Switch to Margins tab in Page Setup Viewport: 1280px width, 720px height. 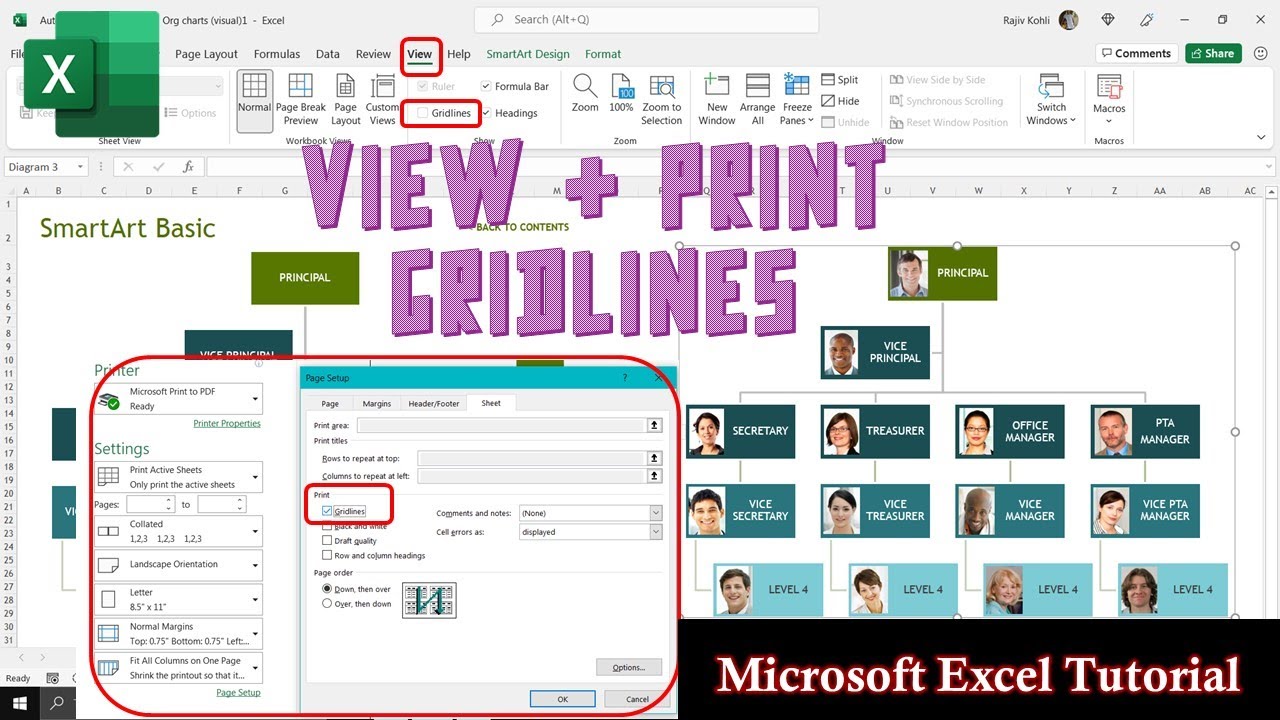coord(377,403)
